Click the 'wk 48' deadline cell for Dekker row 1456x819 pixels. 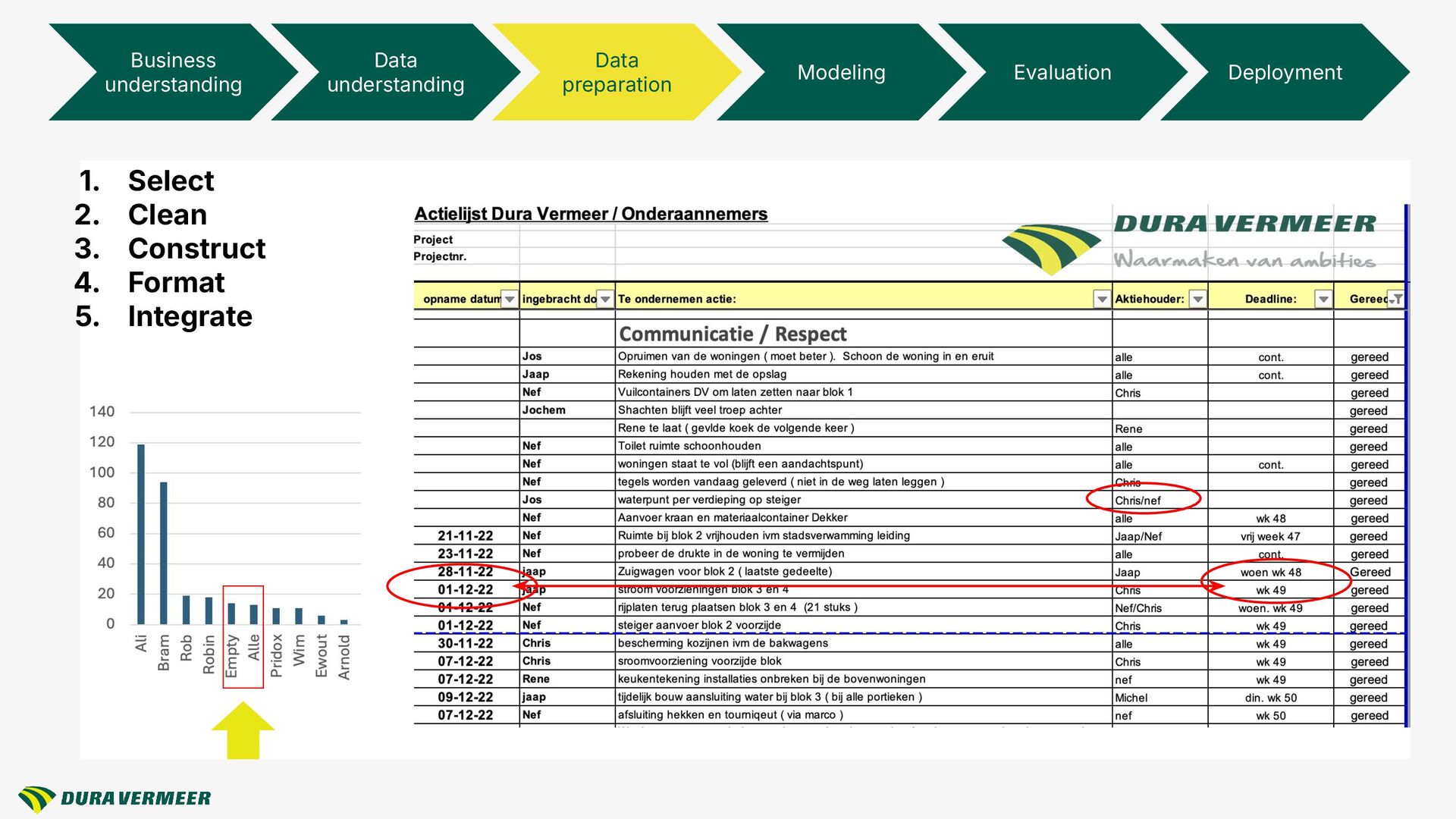pyautogui.click(x=1270, y=519)
